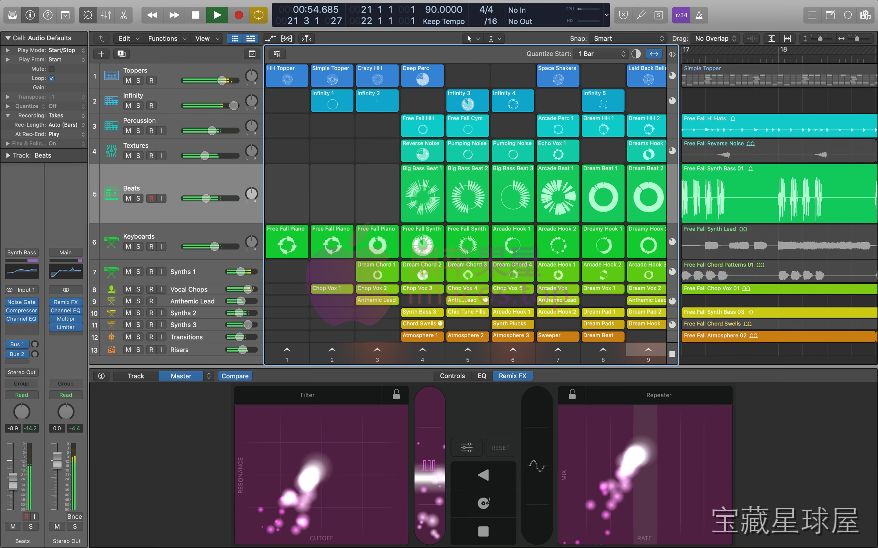Screen dimensions: 878x548
Task: Trigger the Big Bass Beat 1 cell
Action: tap(422, 193)
